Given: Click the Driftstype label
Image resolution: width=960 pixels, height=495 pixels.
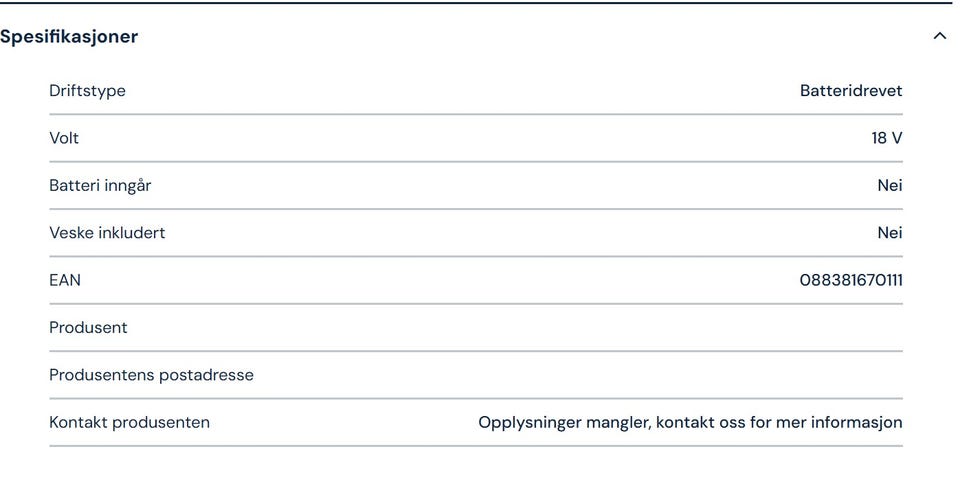Looking at the screenshot, I should coord(87,91).
